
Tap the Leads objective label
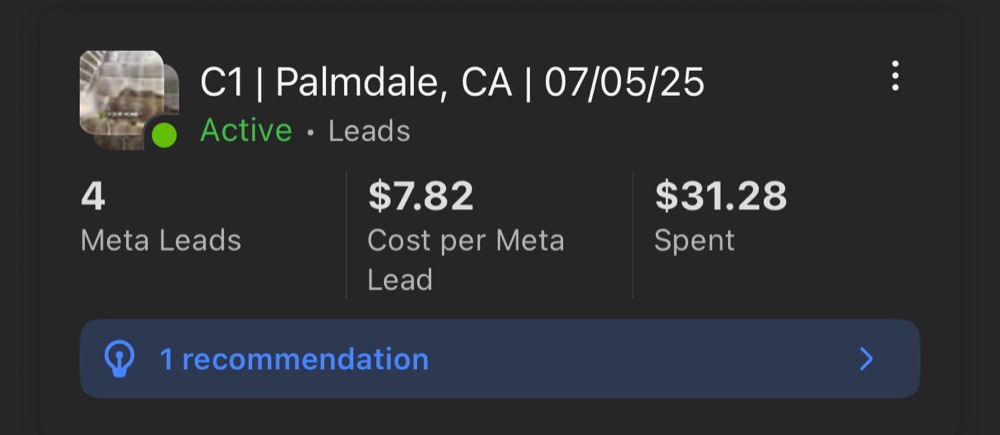(369, 131)
